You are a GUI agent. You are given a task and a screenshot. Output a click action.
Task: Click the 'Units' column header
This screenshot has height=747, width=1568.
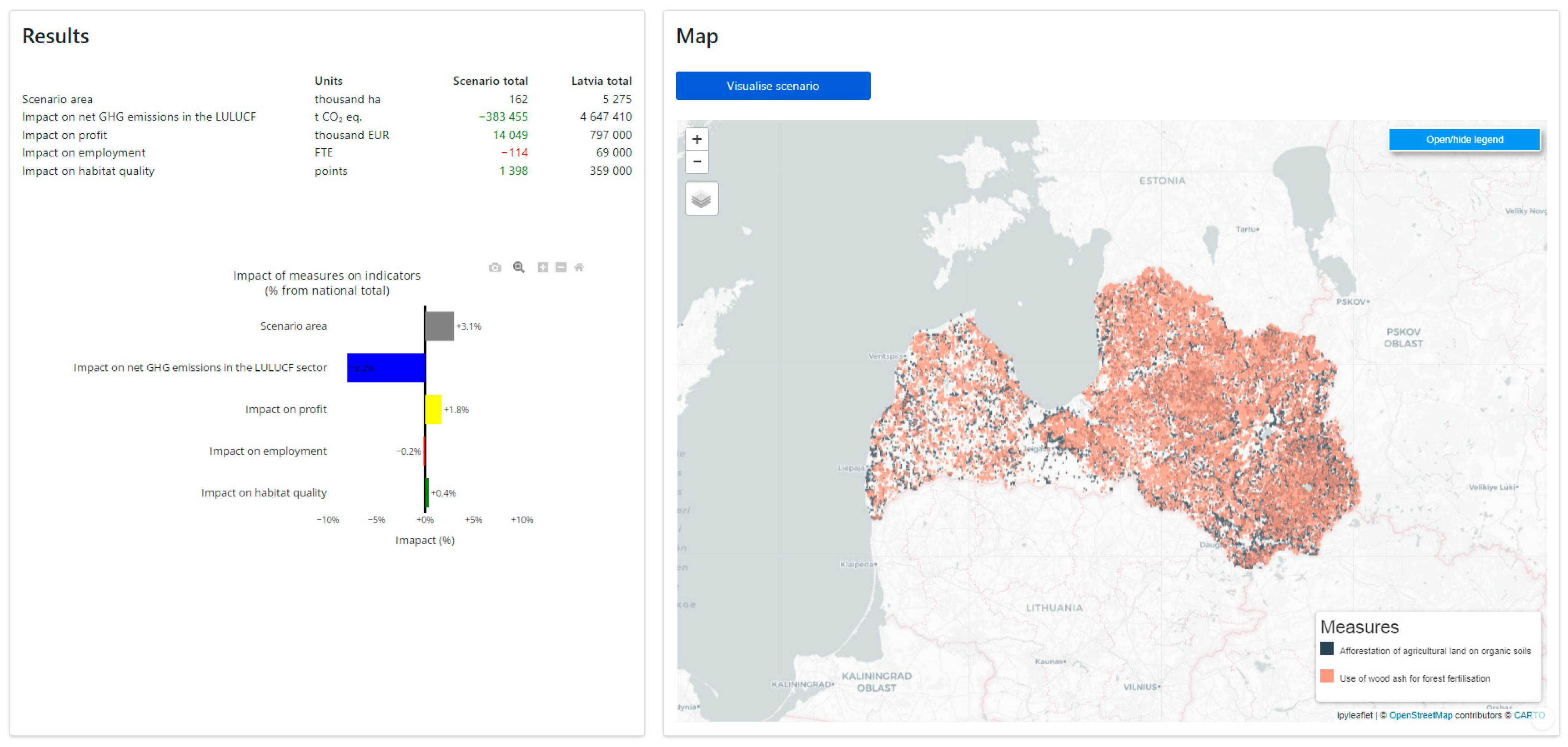click(328, 81)
